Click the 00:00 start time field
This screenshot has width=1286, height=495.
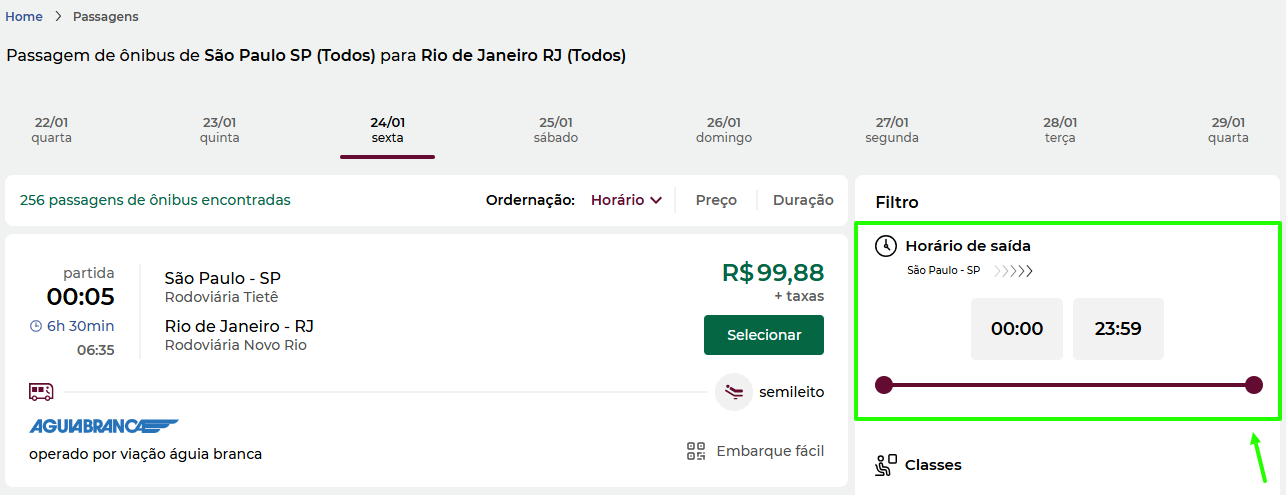[x=1017, y=329]
